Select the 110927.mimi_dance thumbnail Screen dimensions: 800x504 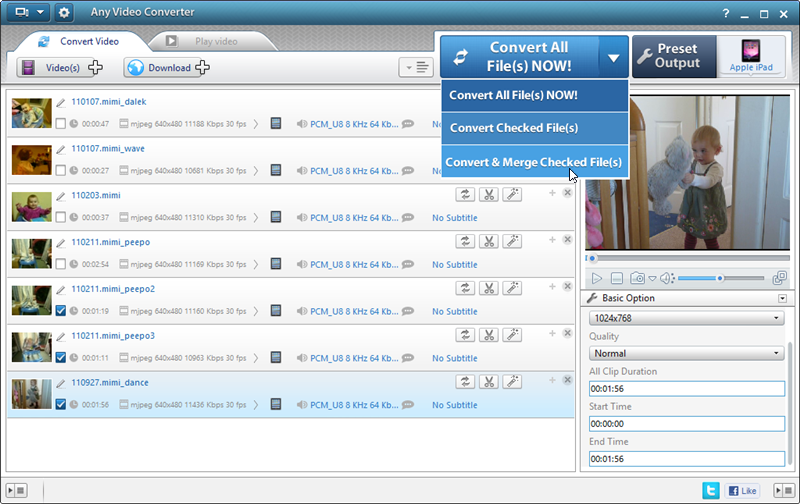click(32, 393)
